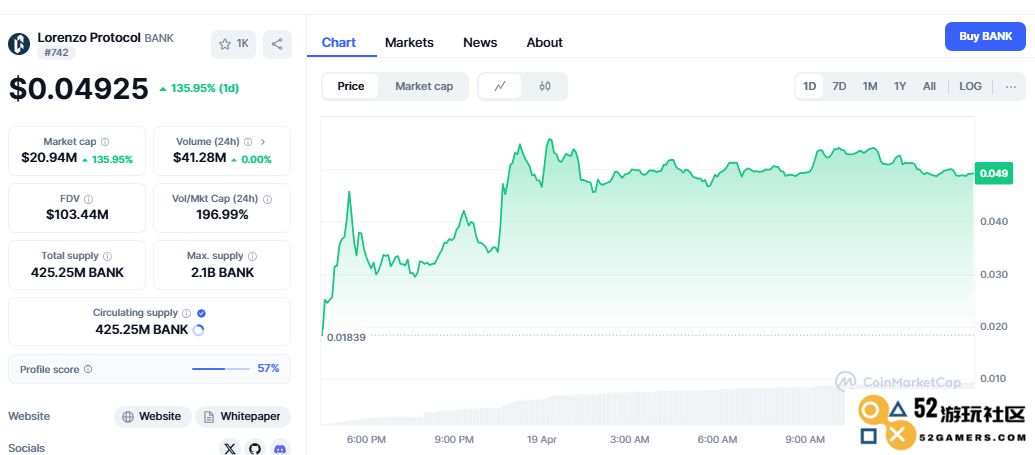This screenshot has width=1035, height=455.
Task: Set chart range to 1D
Action: tap(809, 87)
